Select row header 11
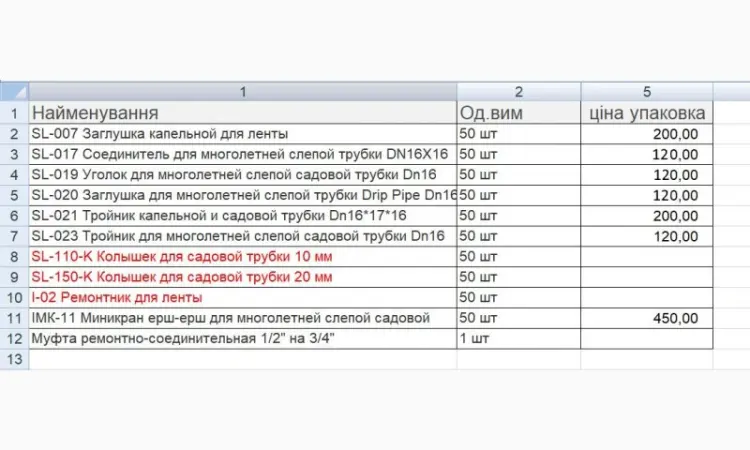Image resolution: width=750 pixels, height=450 pixels. pos(14,318)
